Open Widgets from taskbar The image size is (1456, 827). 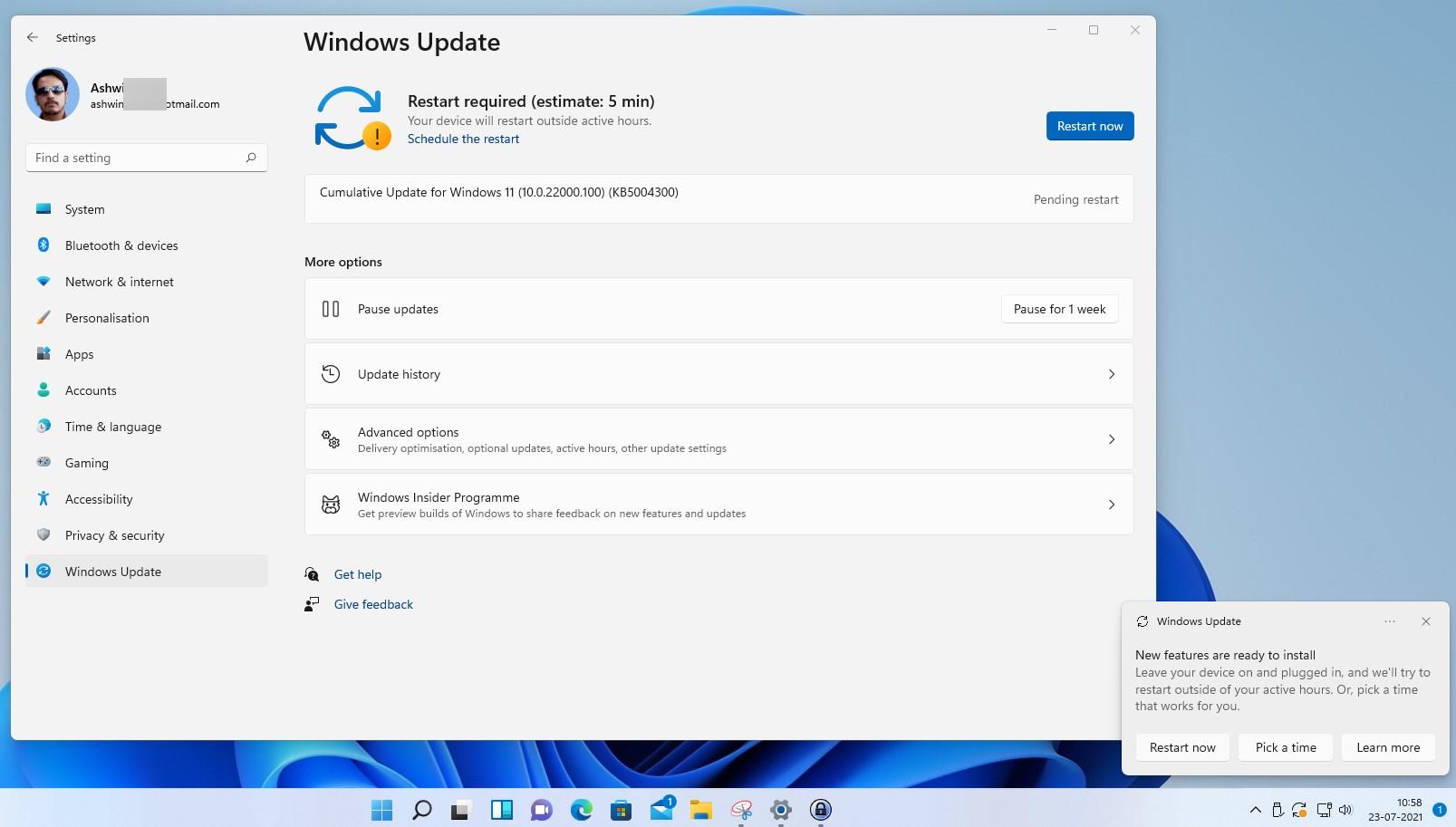(502, 810)
